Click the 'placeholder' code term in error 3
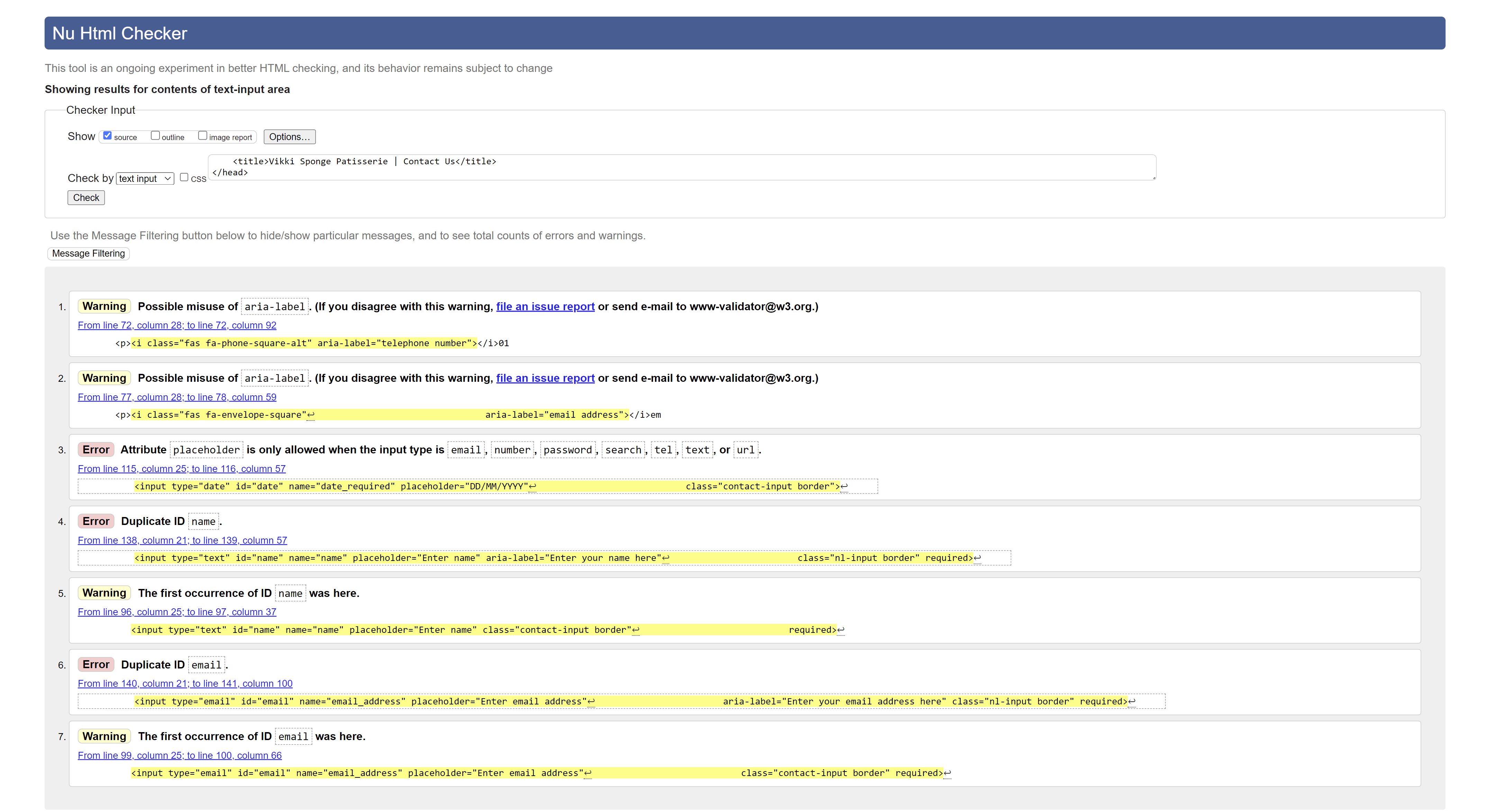 click(x=207, y=450)
